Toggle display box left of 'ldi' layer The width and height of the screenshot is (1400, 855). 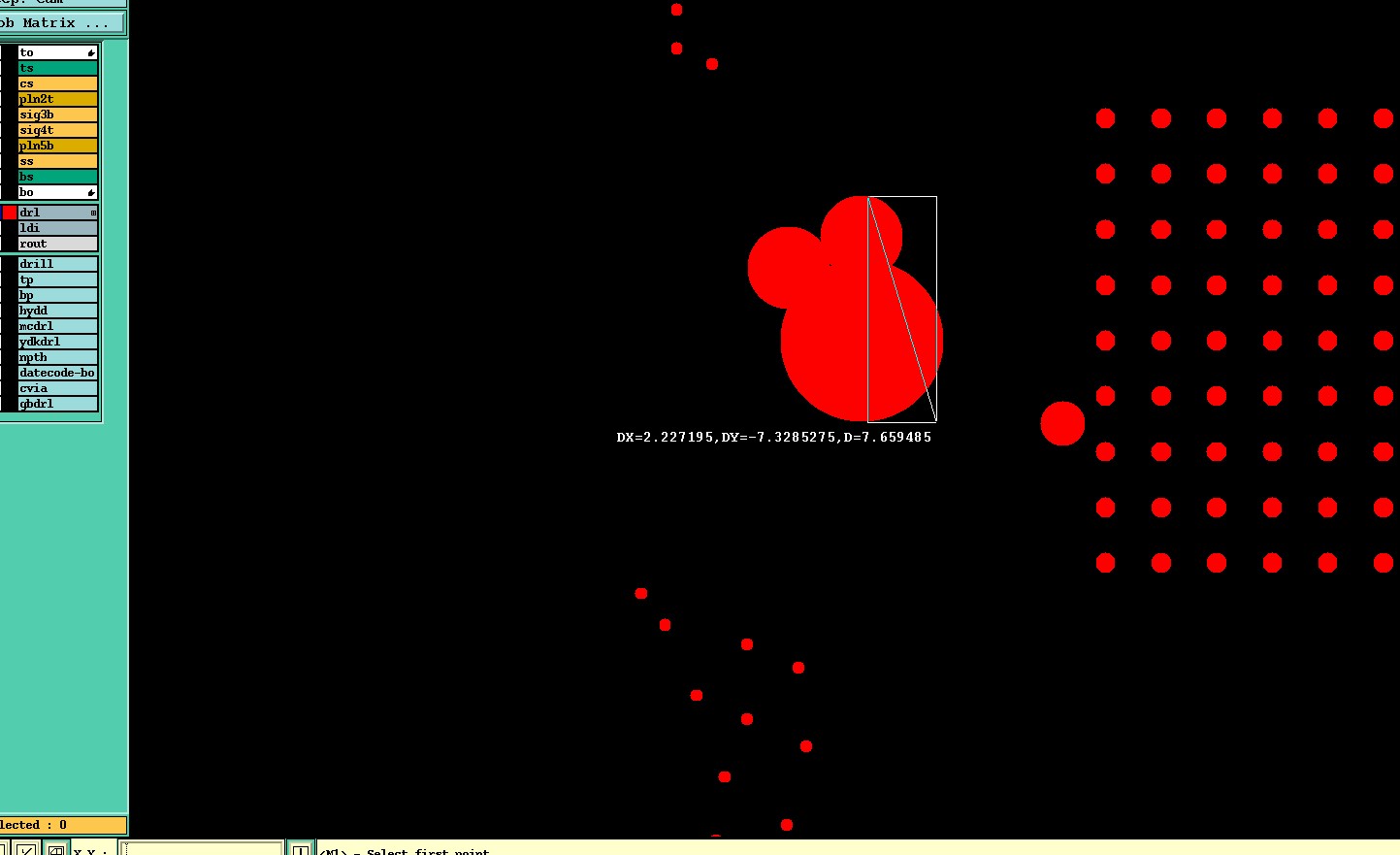[x=10, y=228]
